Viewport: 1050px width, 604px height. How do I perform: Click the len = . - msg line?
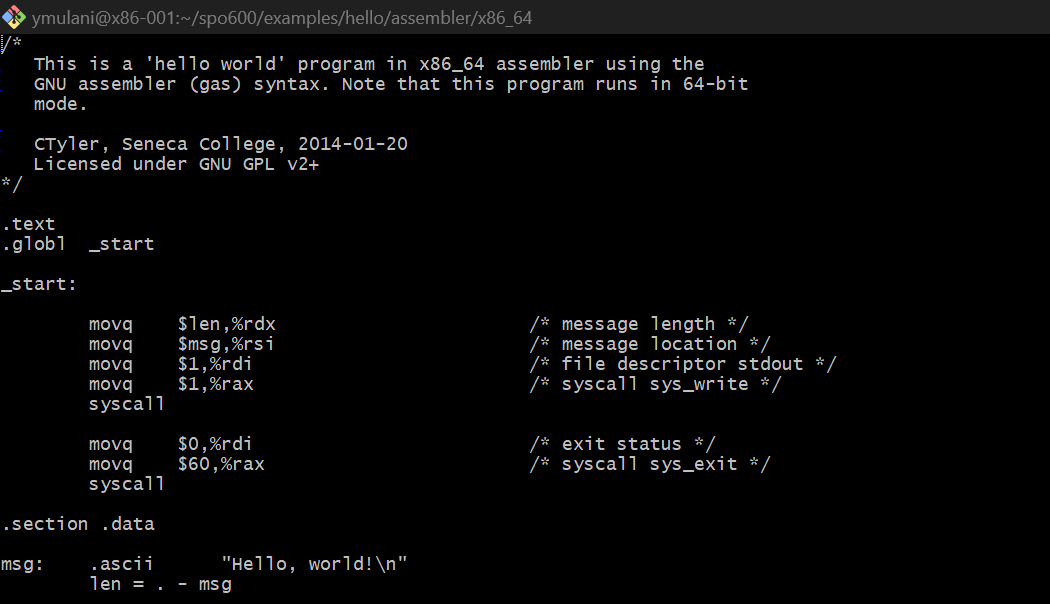160,584
